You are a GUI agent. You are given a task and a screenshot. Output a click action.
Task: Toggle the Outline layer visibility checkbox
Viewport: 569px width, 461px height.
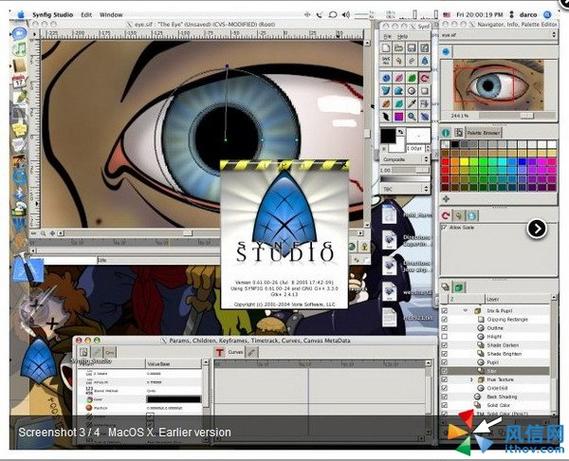tap(445, 328)
